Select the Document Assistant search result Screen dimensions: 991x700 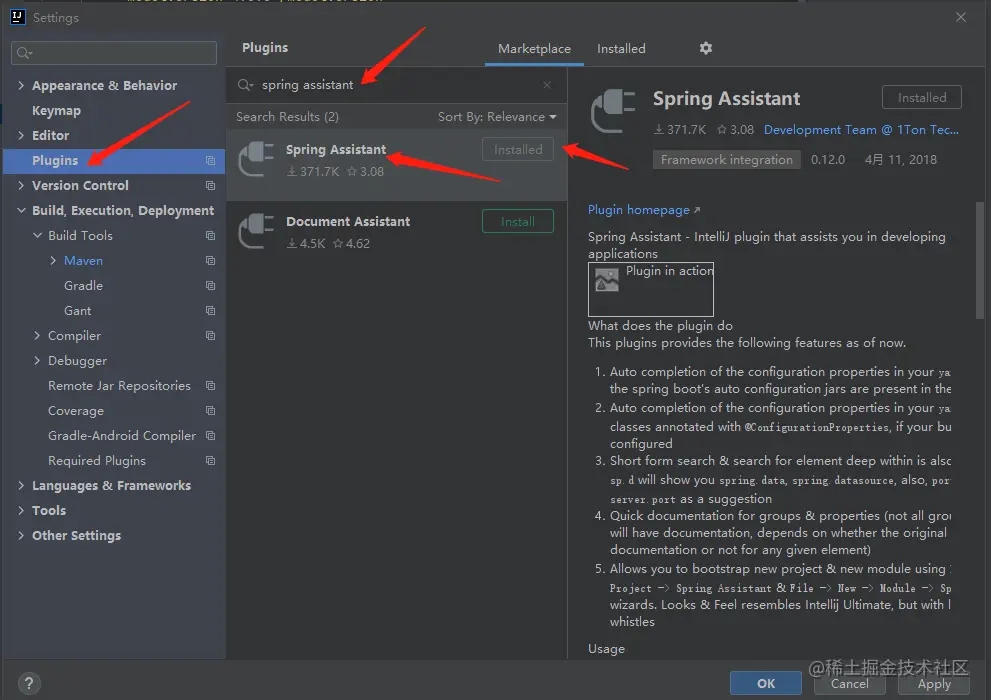tap(396, 232)
